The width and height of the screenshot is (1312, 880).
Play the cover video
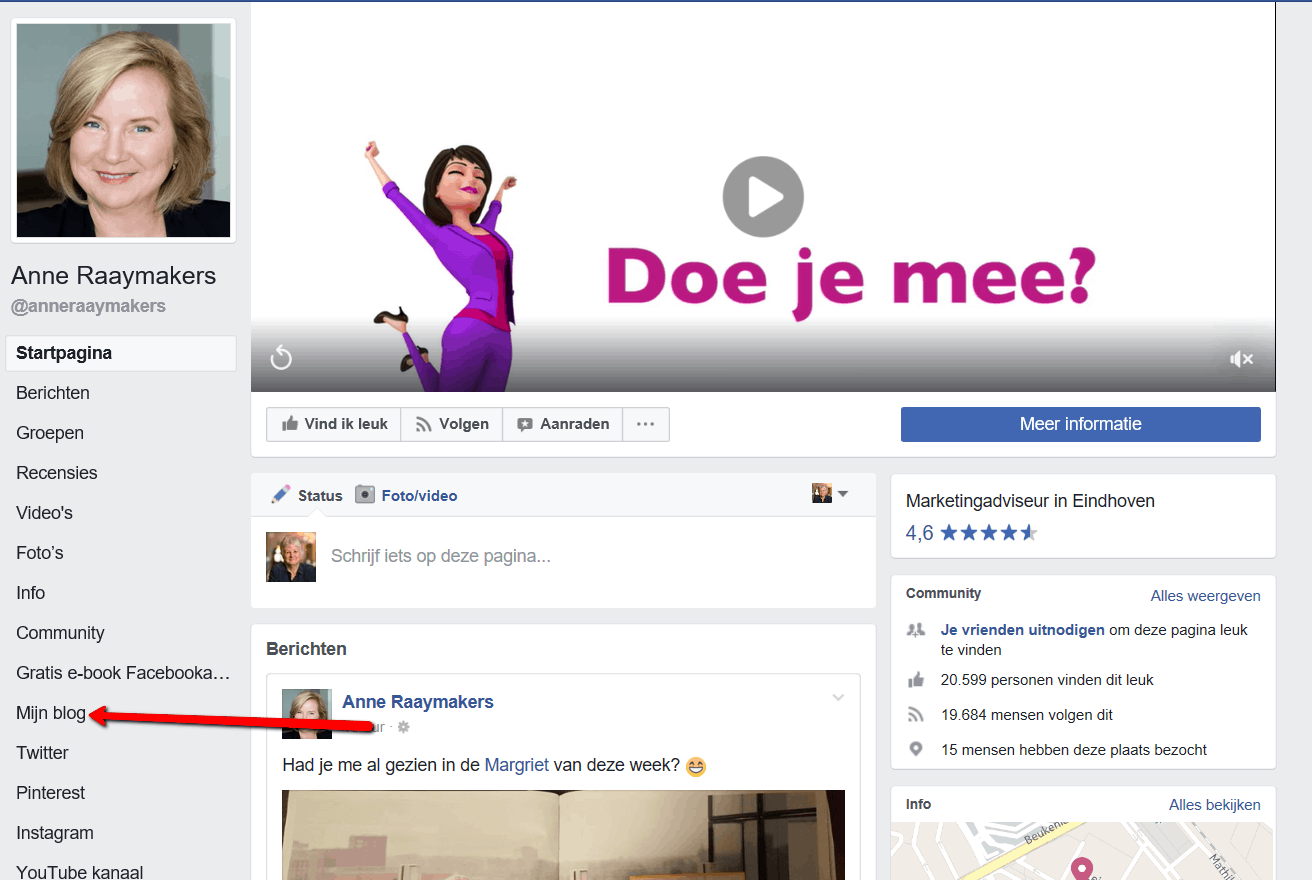click(763, 197)
